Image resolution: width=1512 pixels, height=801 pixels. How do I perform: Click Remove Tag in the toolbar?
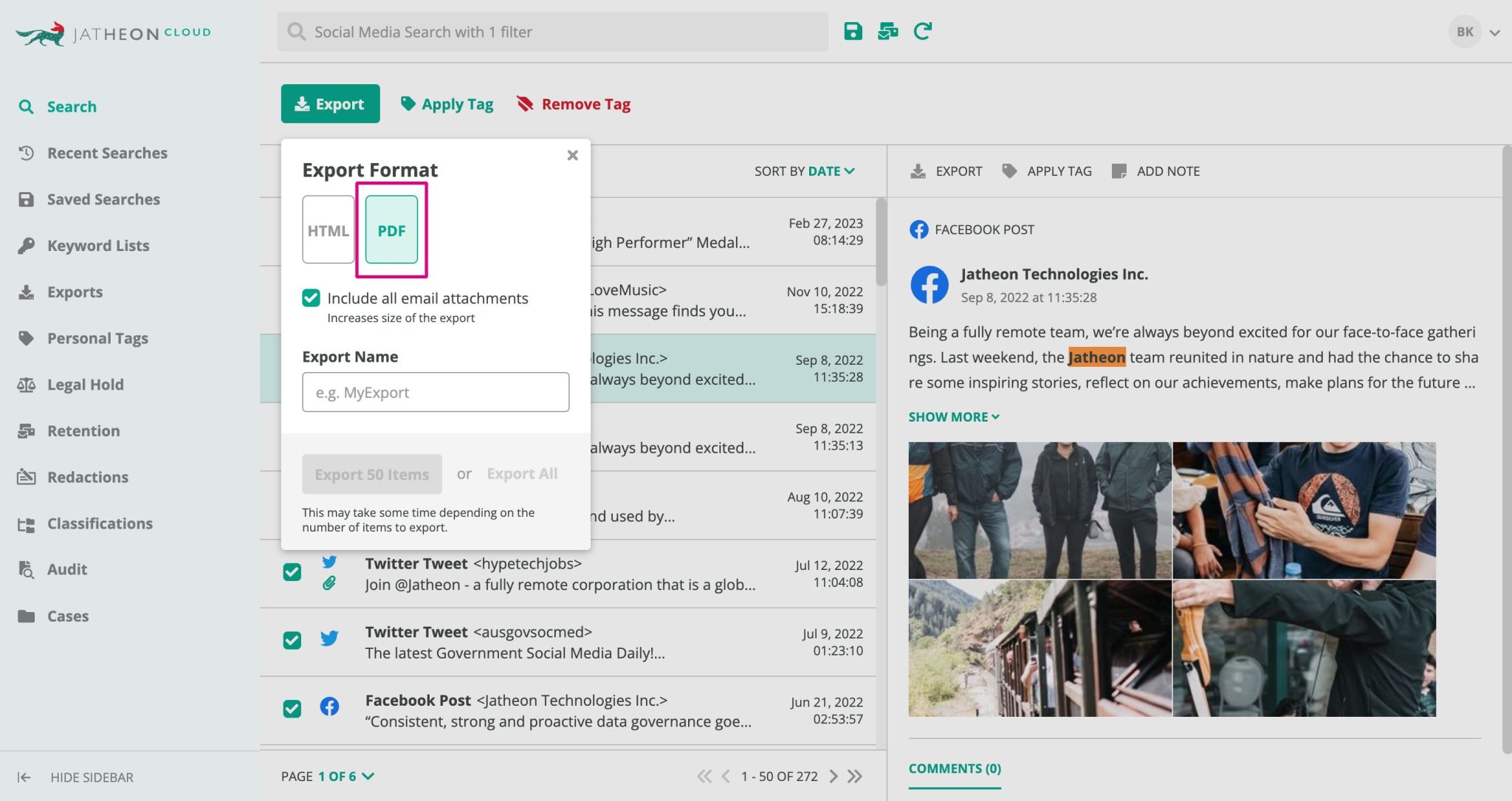(x=574, y=104)
